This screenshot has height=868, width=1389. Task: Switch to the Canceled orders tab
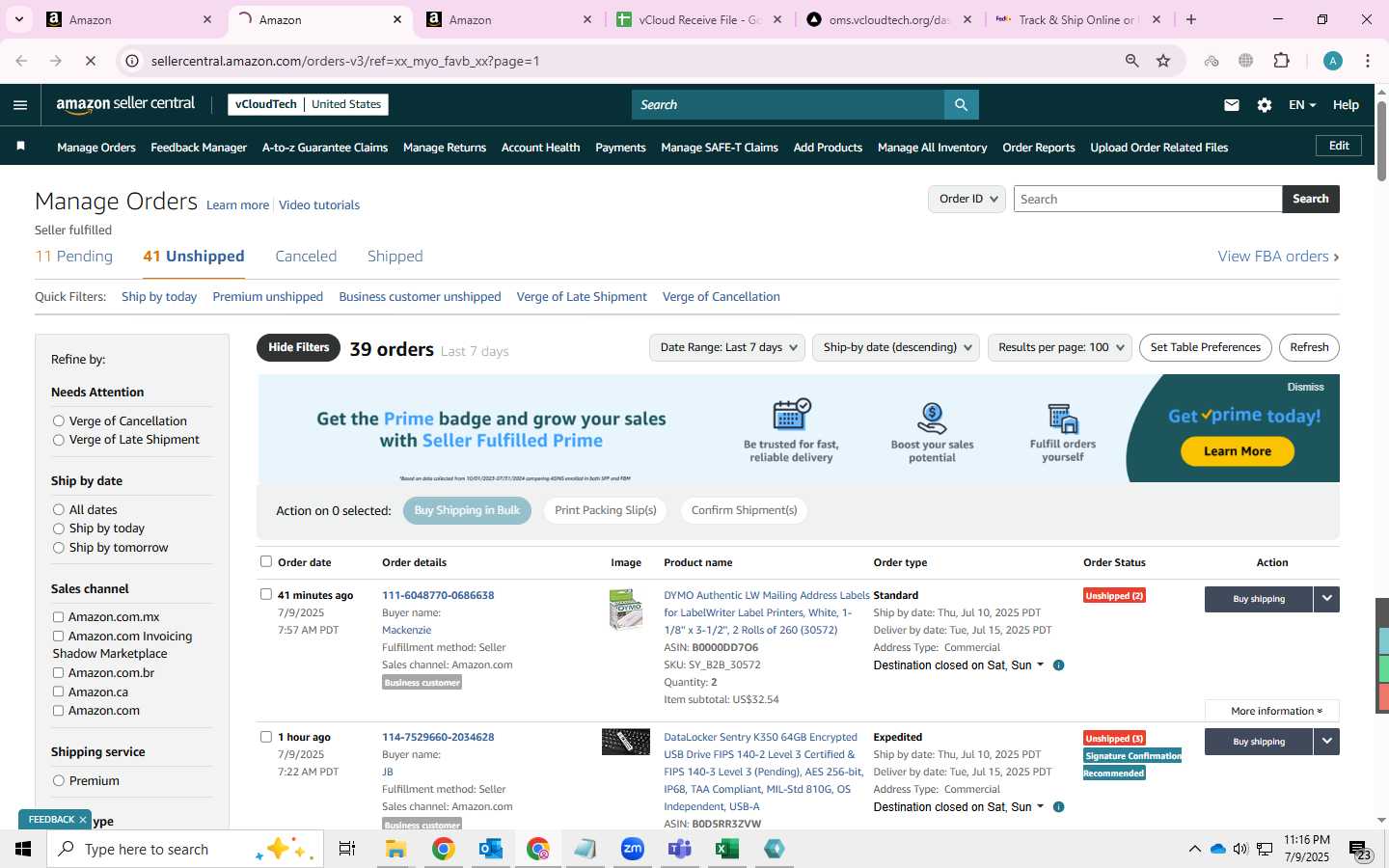306,256
